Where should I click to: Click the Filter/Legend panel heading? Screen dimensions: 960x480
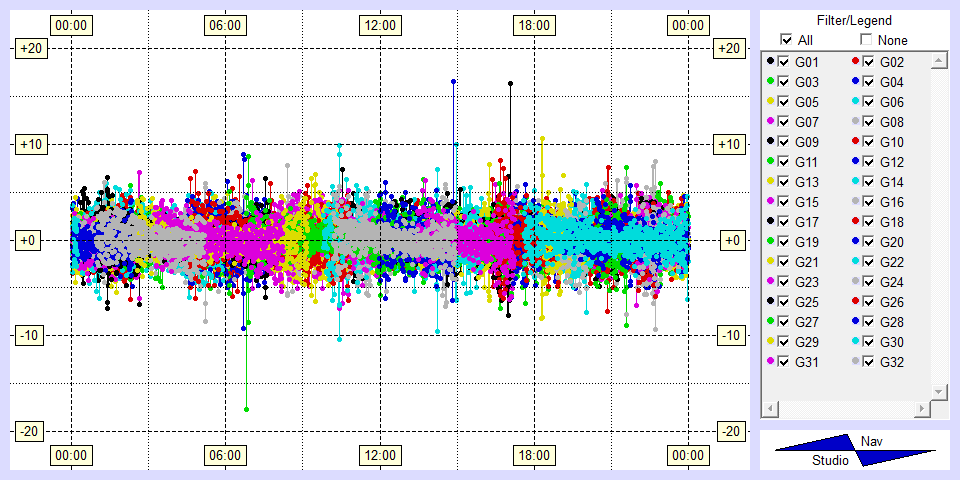coord(853,20)
